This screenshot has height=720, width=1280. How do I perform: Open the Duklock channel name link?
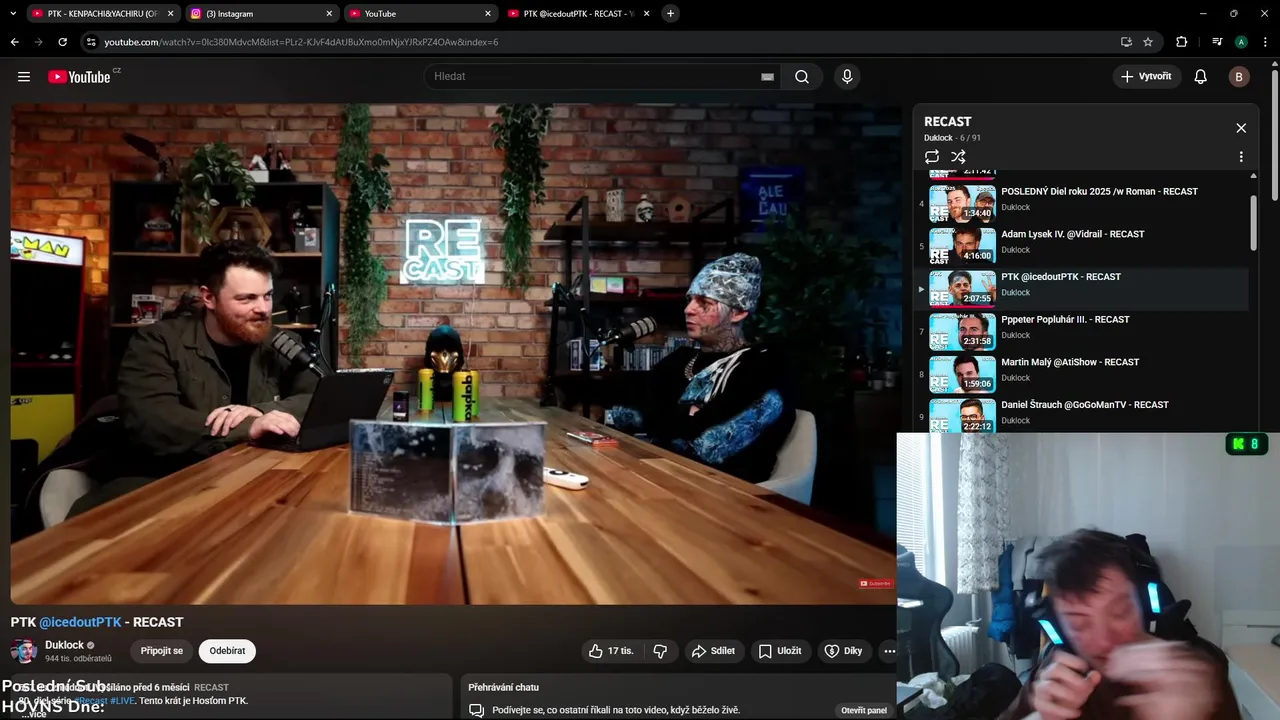[x=64, y=646]
